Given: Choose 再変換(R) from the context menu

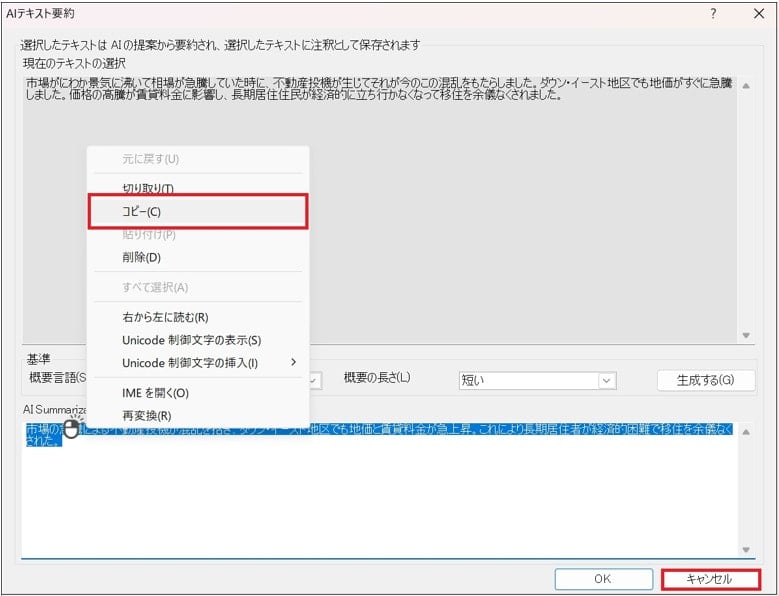Looking at the screenshot, I should pos(146,415).
